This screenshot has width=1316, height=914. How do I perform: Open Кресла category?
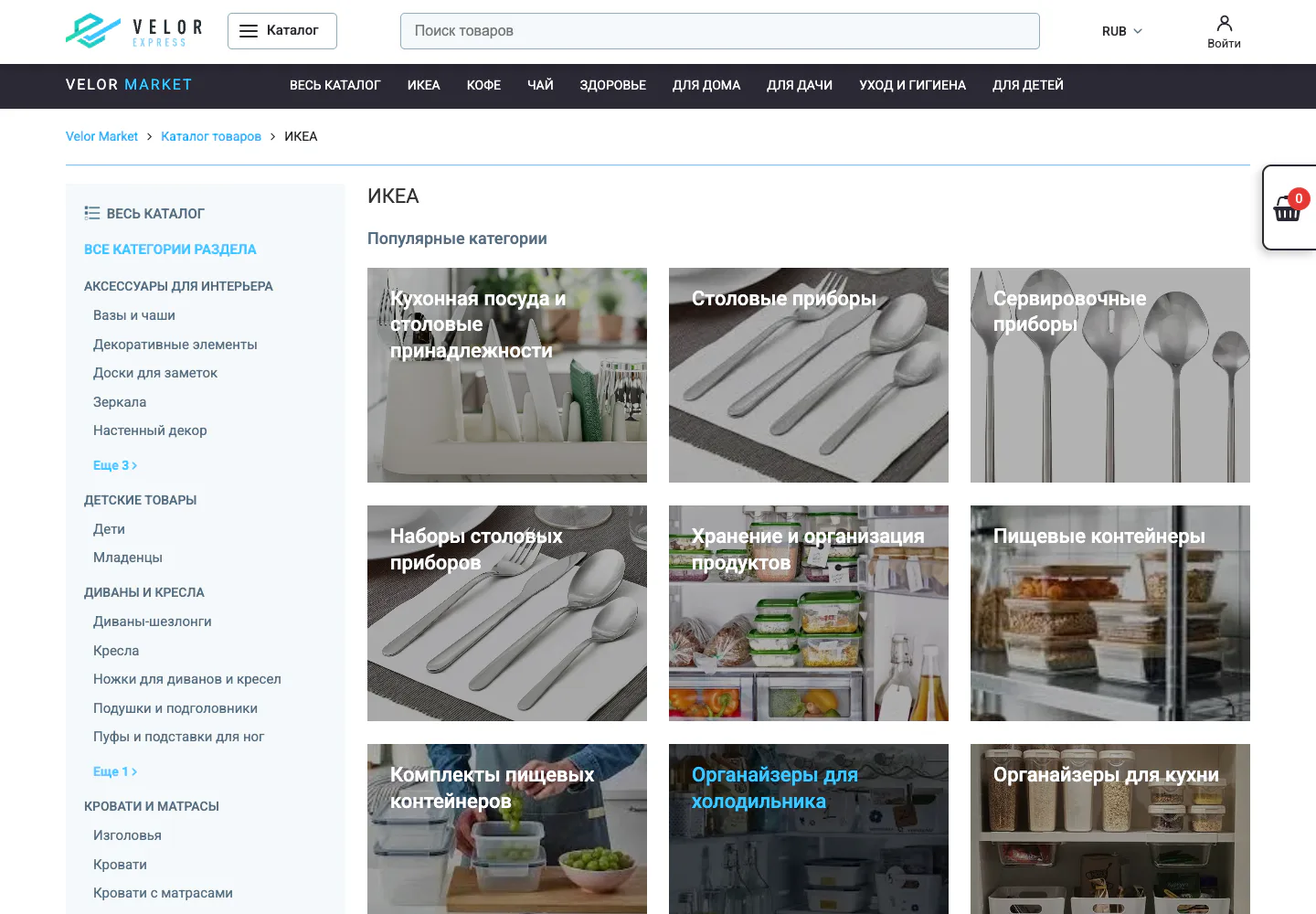click(x=116, y=651)
